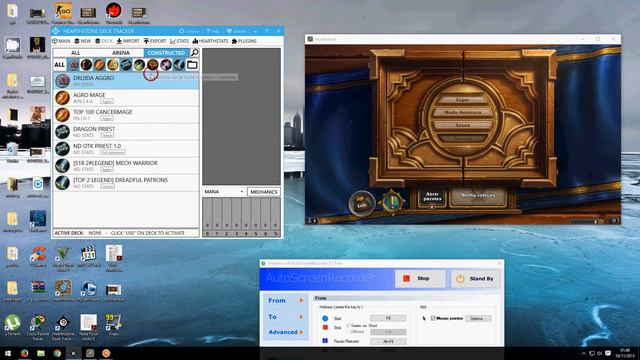Filter decks by Mage class icon
The width and height of the screenshot is (640, 360).
point(100,65)
